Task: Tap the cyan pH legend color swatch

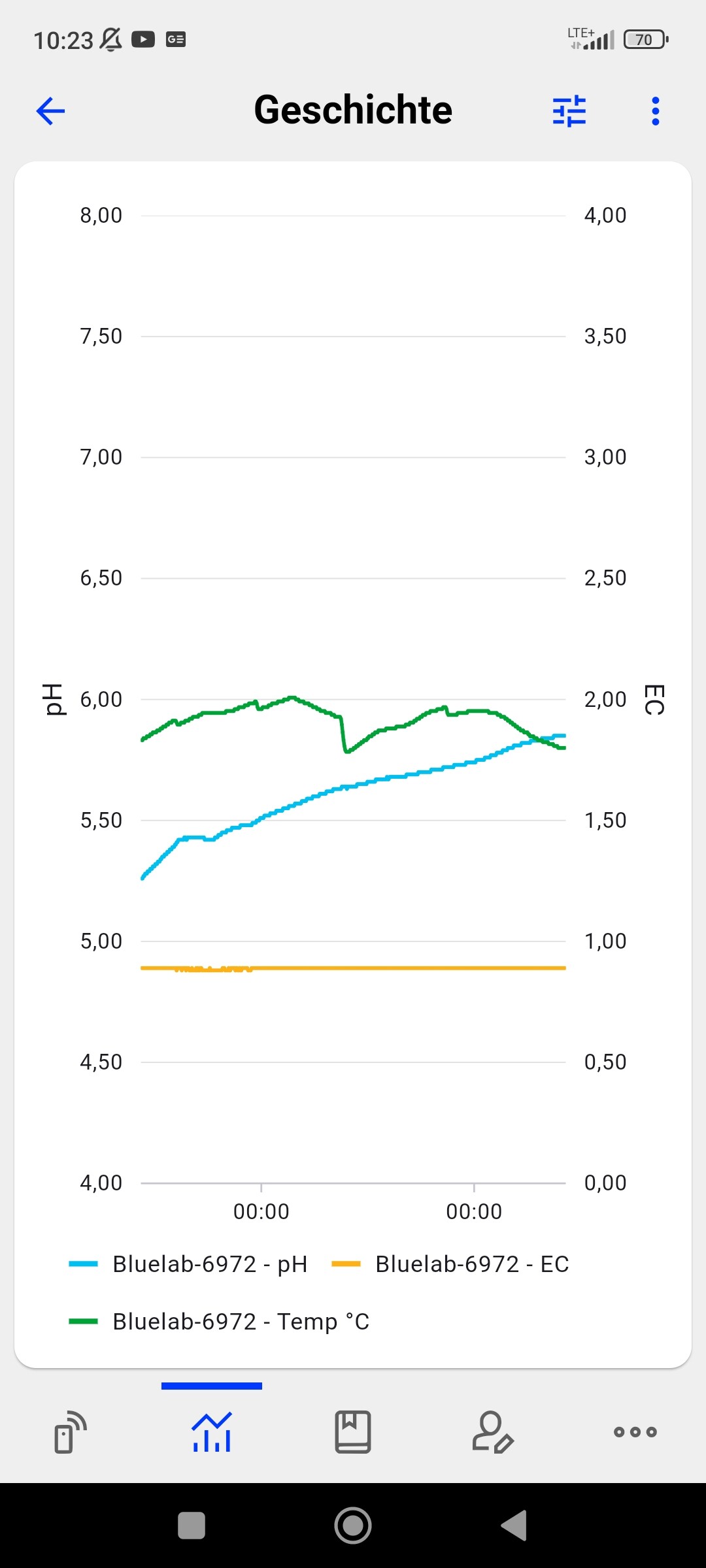Action: coord(84,1264)
